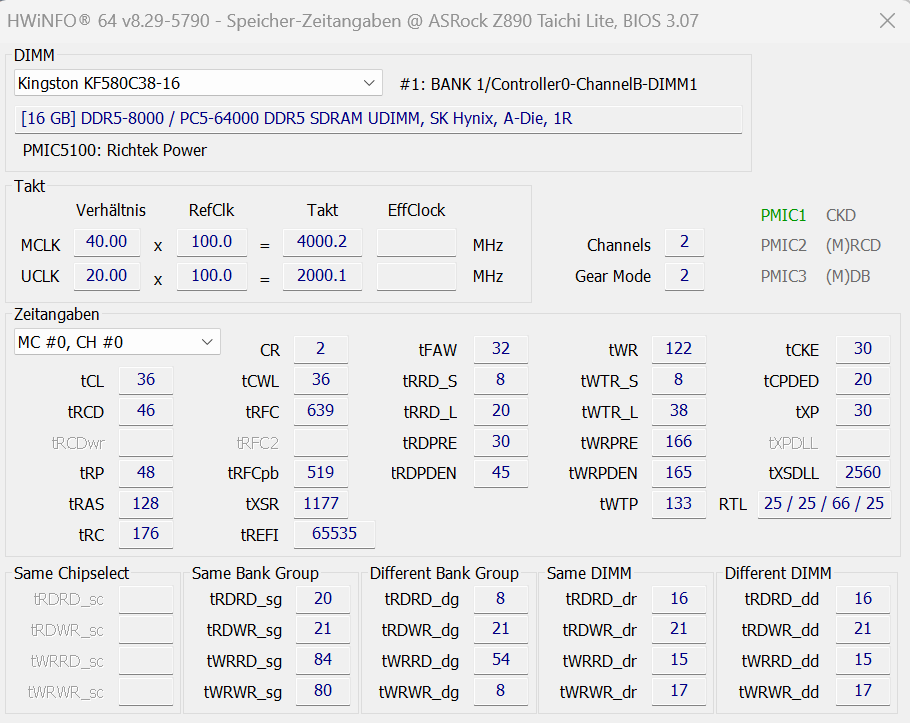This screenshot has width=910, height=723.
Task: Click the tRP value 48
Action: pyautogui.click(x=146, y=473)
